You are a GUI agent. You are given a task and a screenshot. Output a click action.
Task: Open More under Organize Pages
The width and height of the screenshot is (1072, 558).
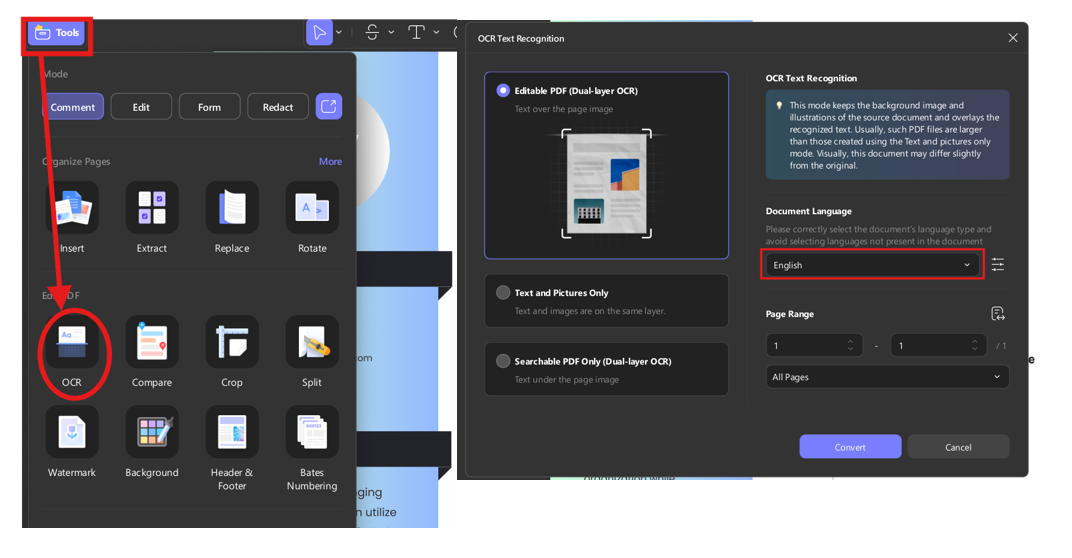[330, 161]
